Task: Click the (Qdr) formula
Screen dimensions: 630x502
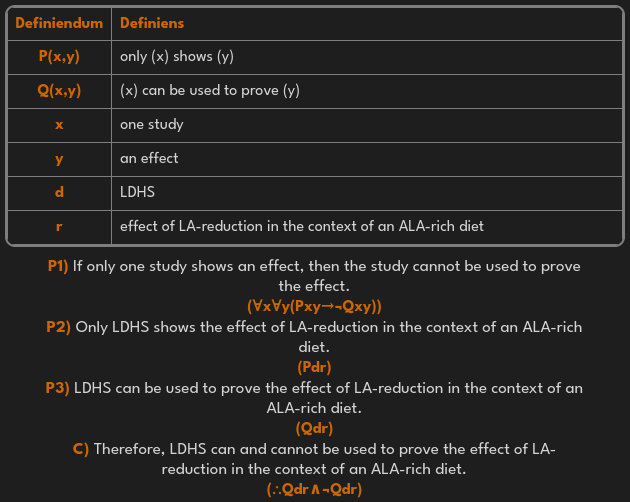Action: click(314, 428)
